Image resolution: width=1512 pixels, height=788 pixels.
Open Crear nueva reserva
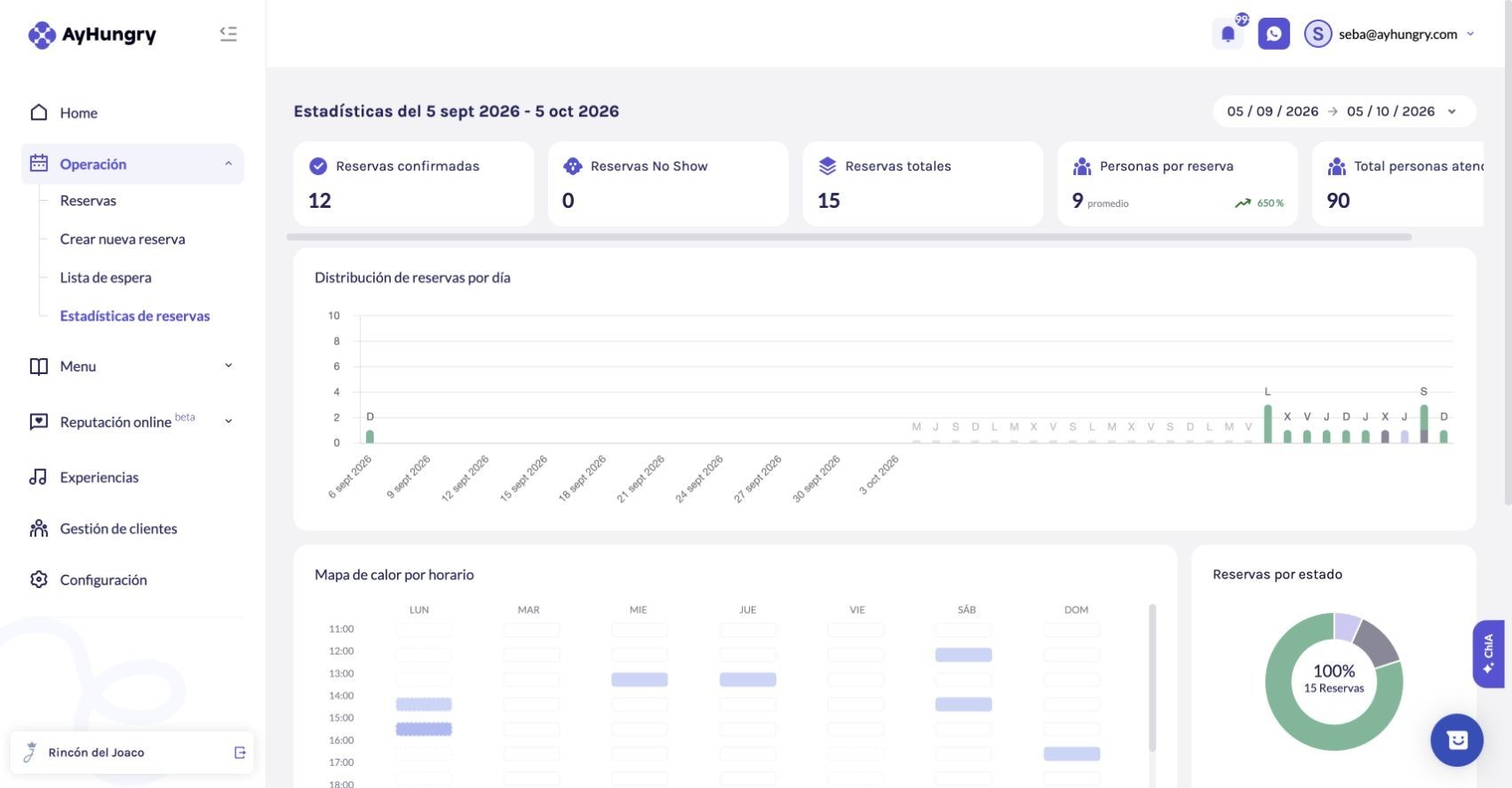tap(123, 239)
